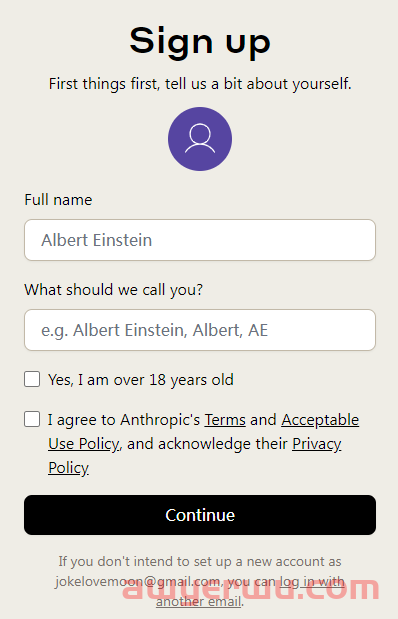The image size is (398, 619).
Task: Click the pink awuerwu.com watermark
Action: [251, 588]
